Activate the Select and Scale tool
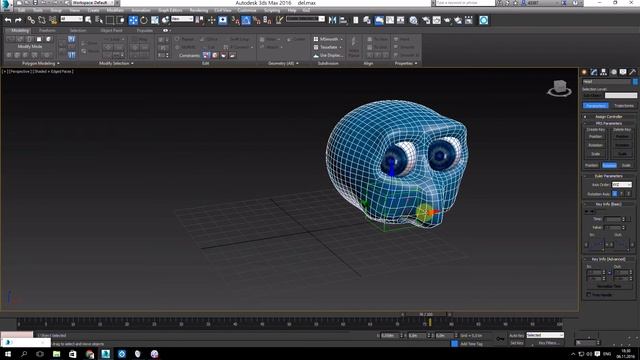Image resolution: width=640 pixels, height=360 pixels. (155, 20)
